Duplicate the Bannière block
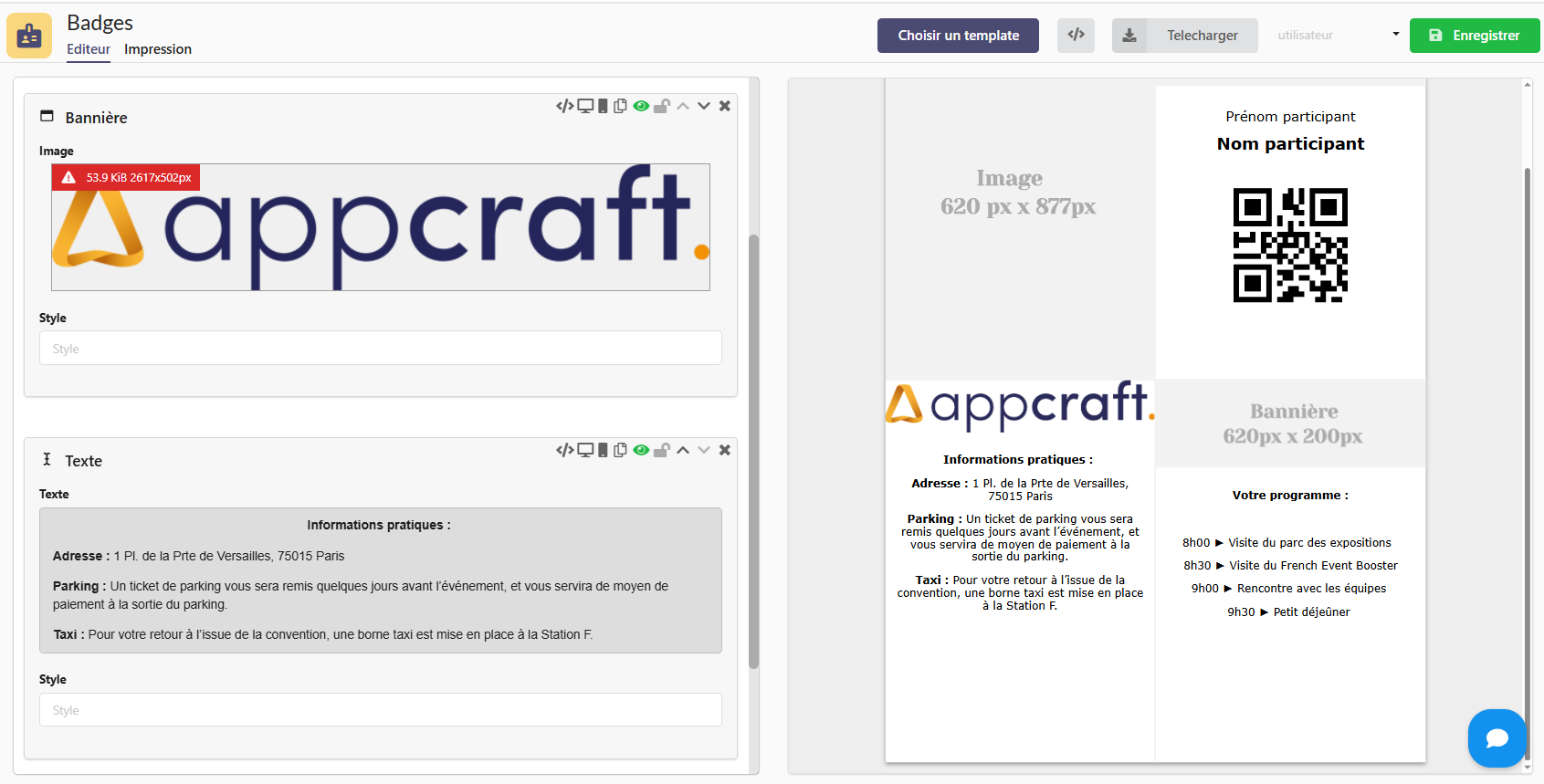Screen dimensions: 1544x784 (x=621, y=106)
